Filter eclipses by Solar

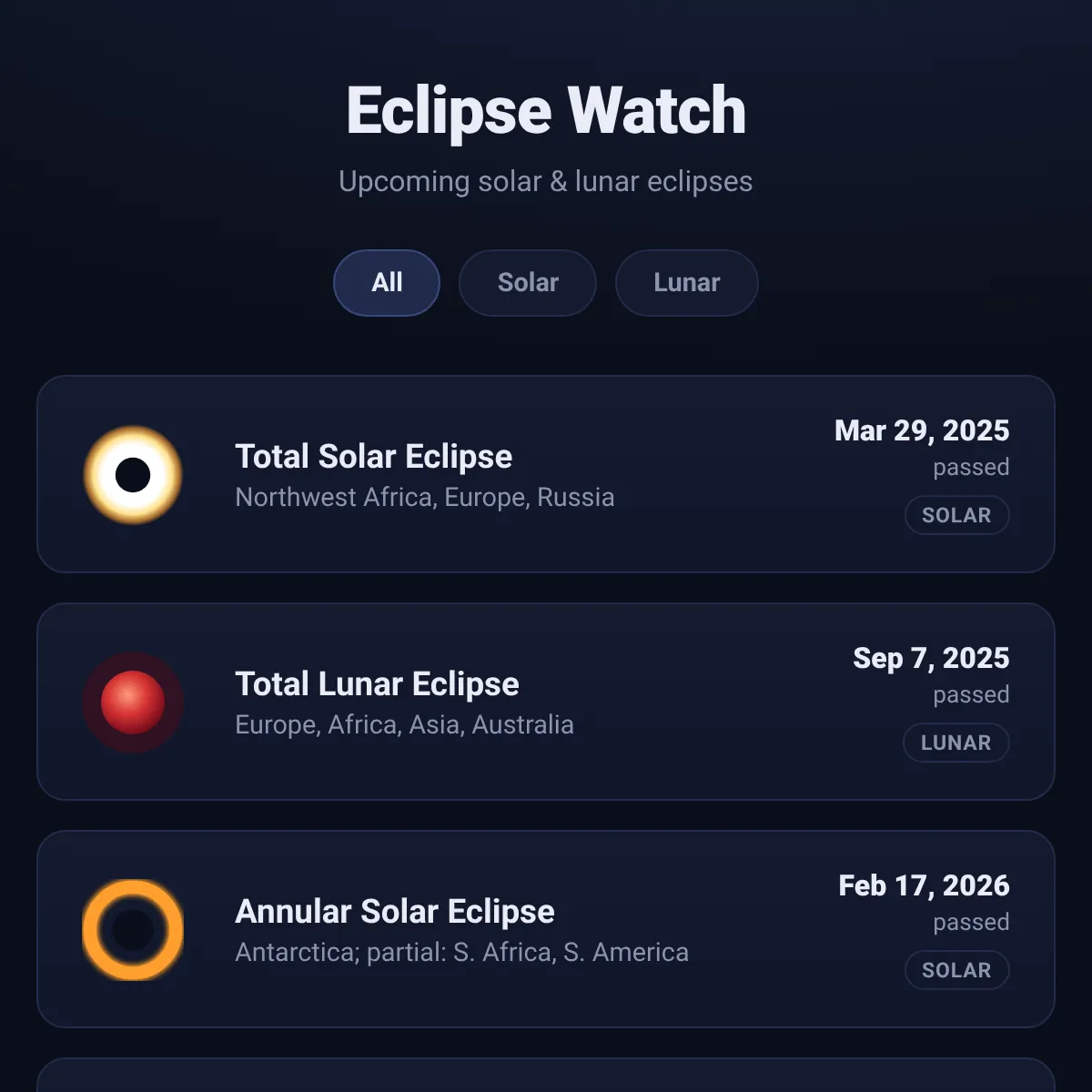[528, 283]
